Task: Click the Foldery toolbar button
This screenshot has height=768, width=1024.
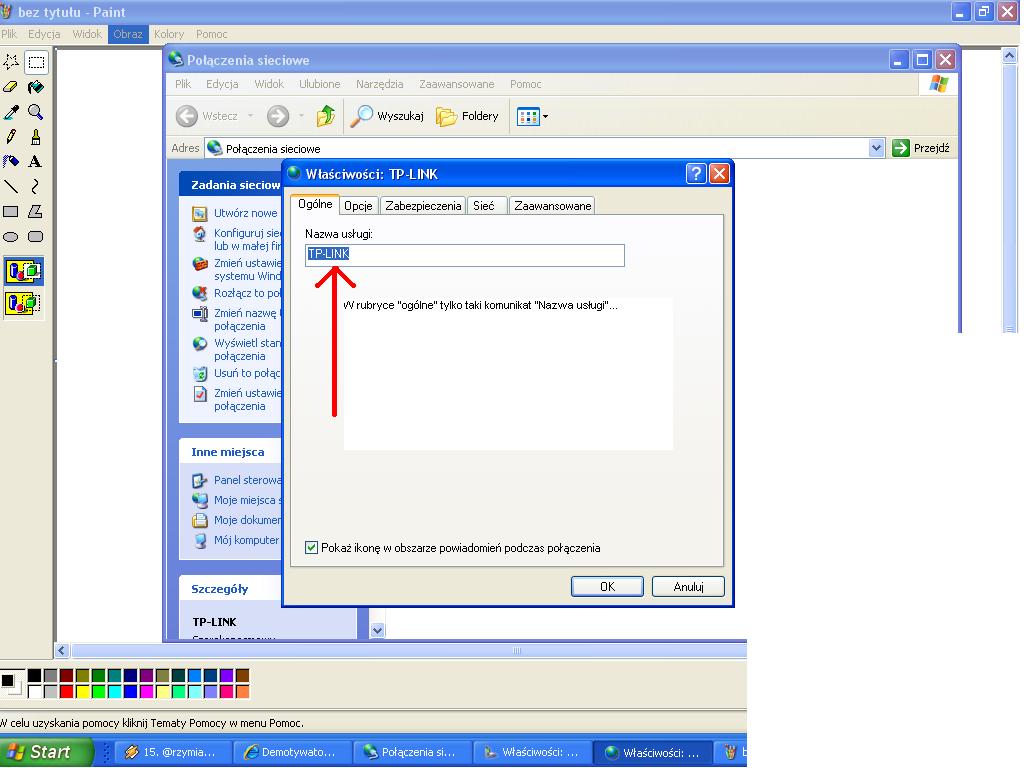Action: point(467,116)
